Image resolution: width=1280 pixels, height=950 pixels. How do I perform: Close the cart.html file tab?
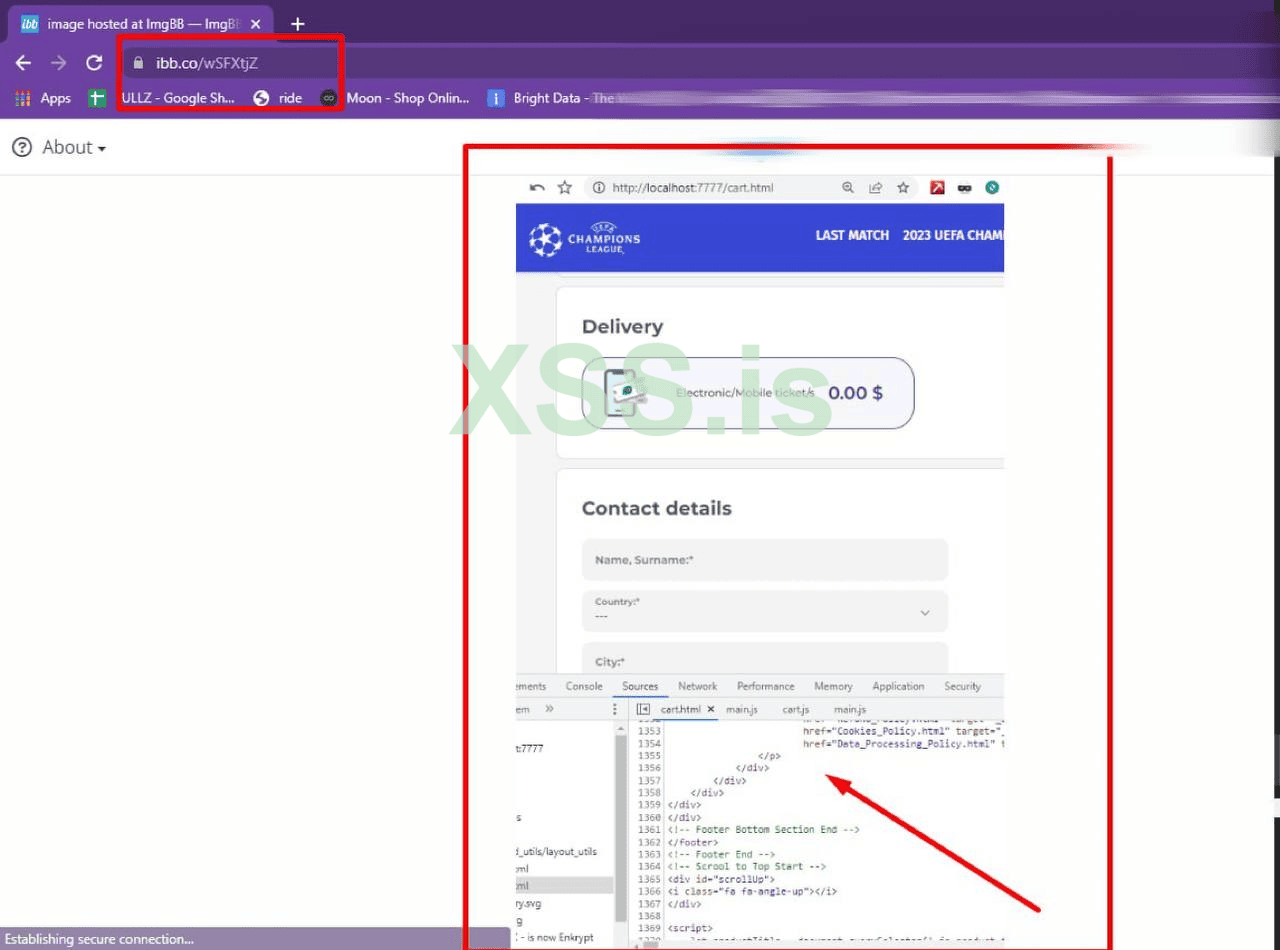tap(711, 709)
